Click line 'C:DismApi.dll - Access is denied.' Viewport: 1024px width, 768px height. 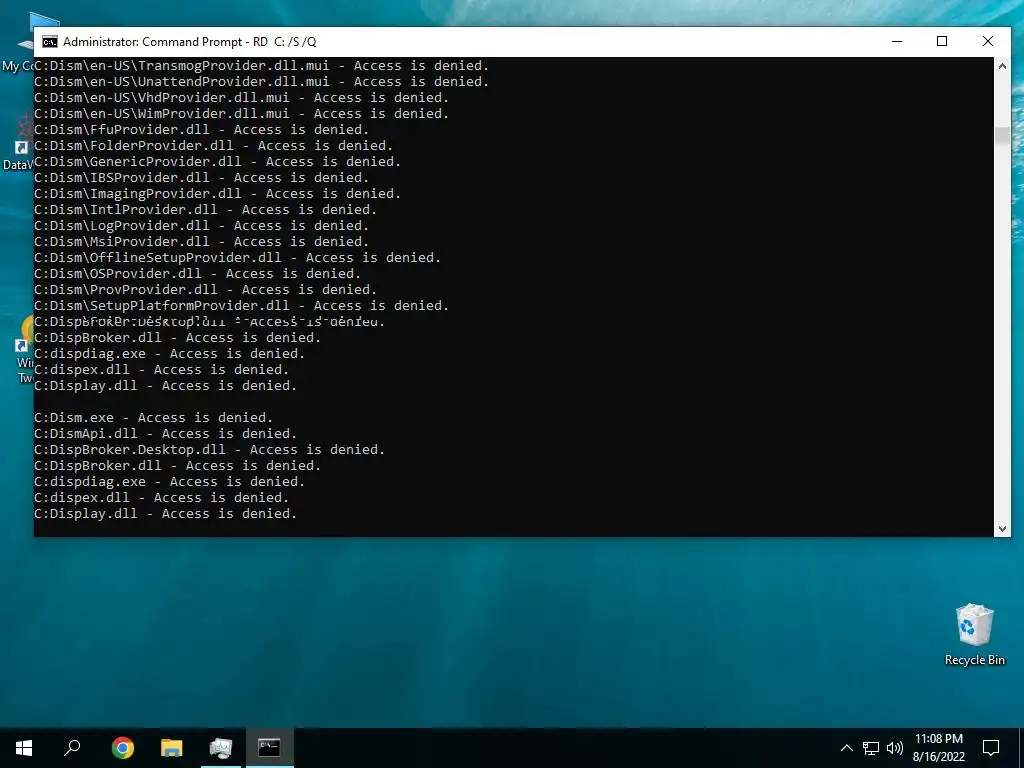pyautogui.click(x=165, y=434)
